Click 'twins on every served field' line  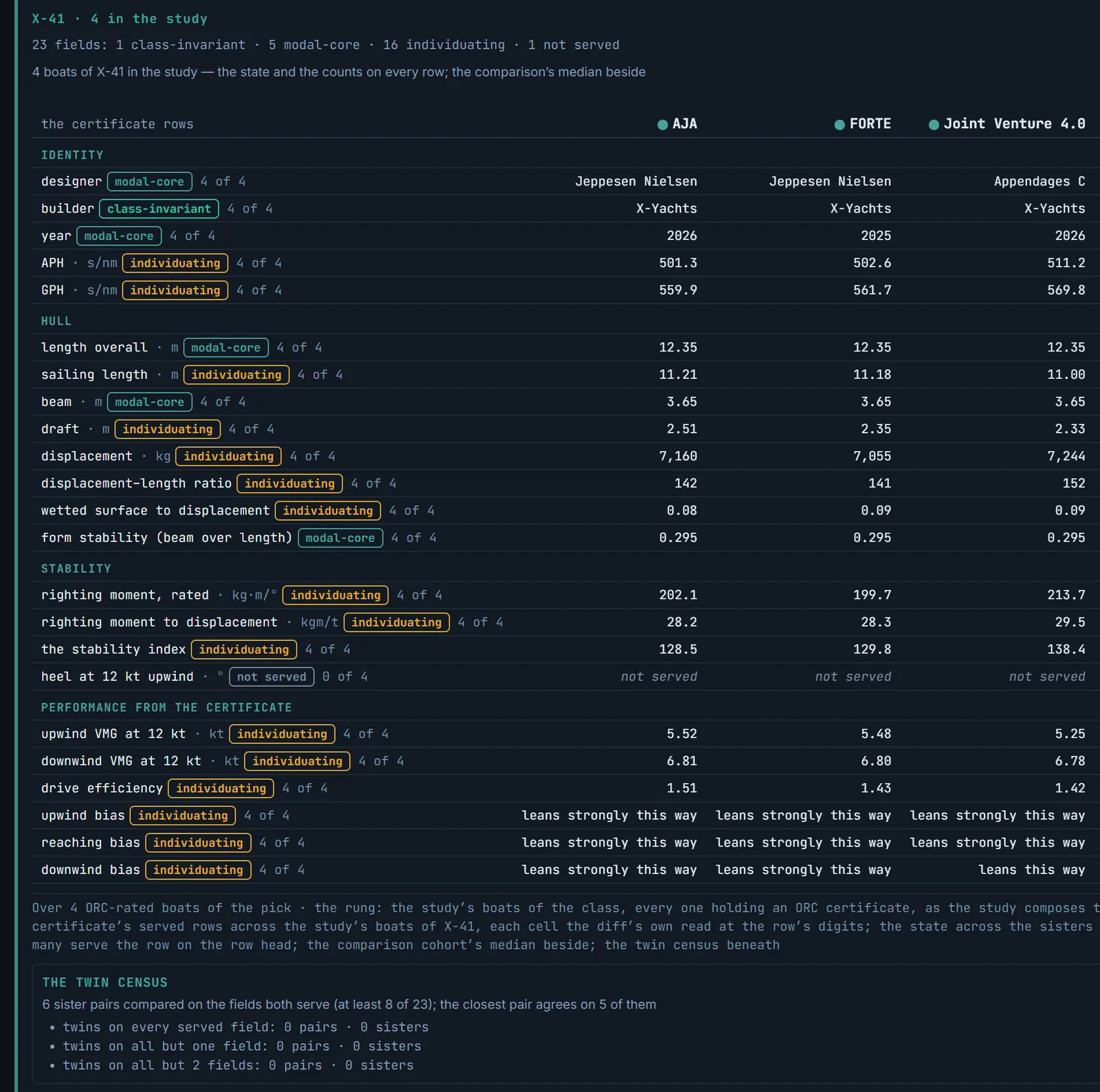[x=245, y=1027]
